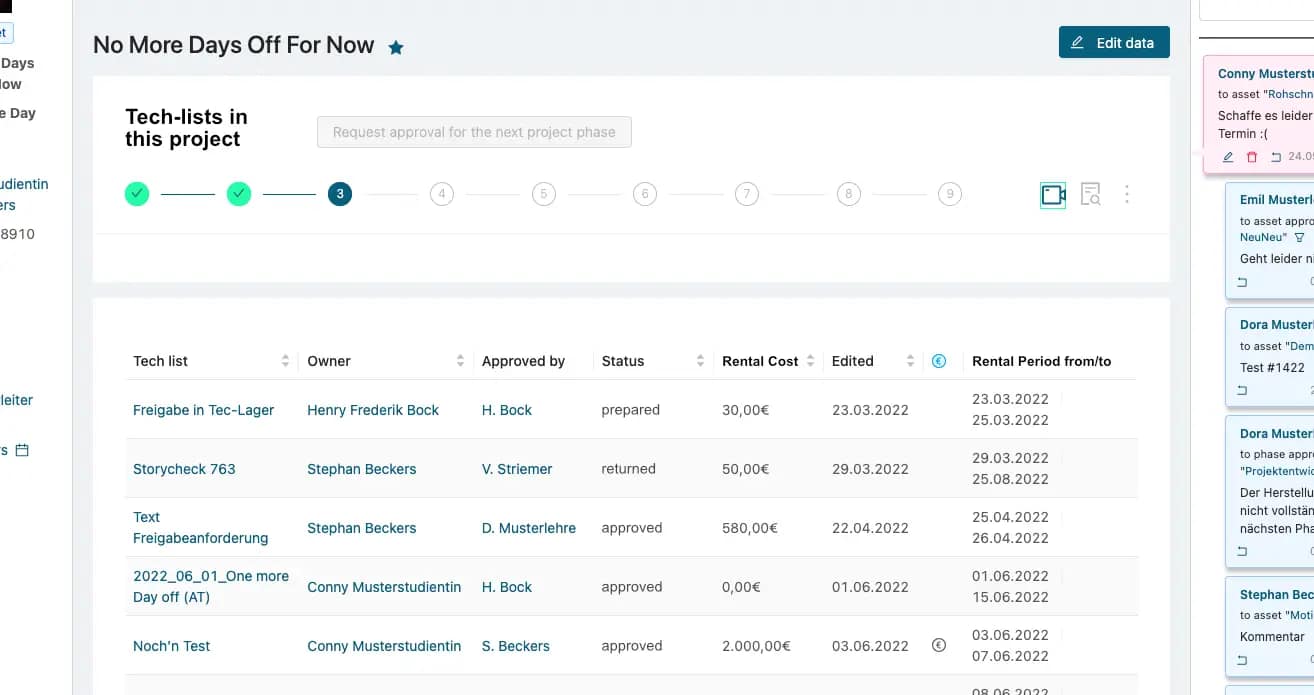Click the euro icon in the table header
The height and width of the screenshot is (695, 1314).
click(938, 361)
